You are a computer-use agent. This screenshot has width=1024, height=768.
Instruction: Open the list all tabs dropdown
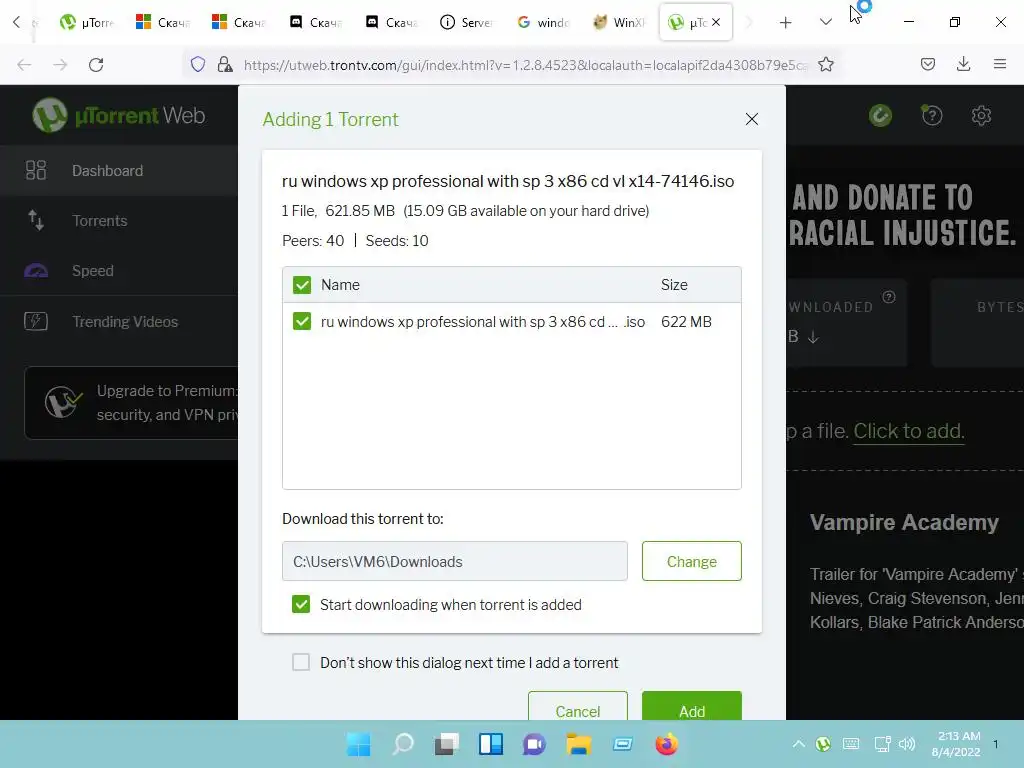tap(825, 22)
